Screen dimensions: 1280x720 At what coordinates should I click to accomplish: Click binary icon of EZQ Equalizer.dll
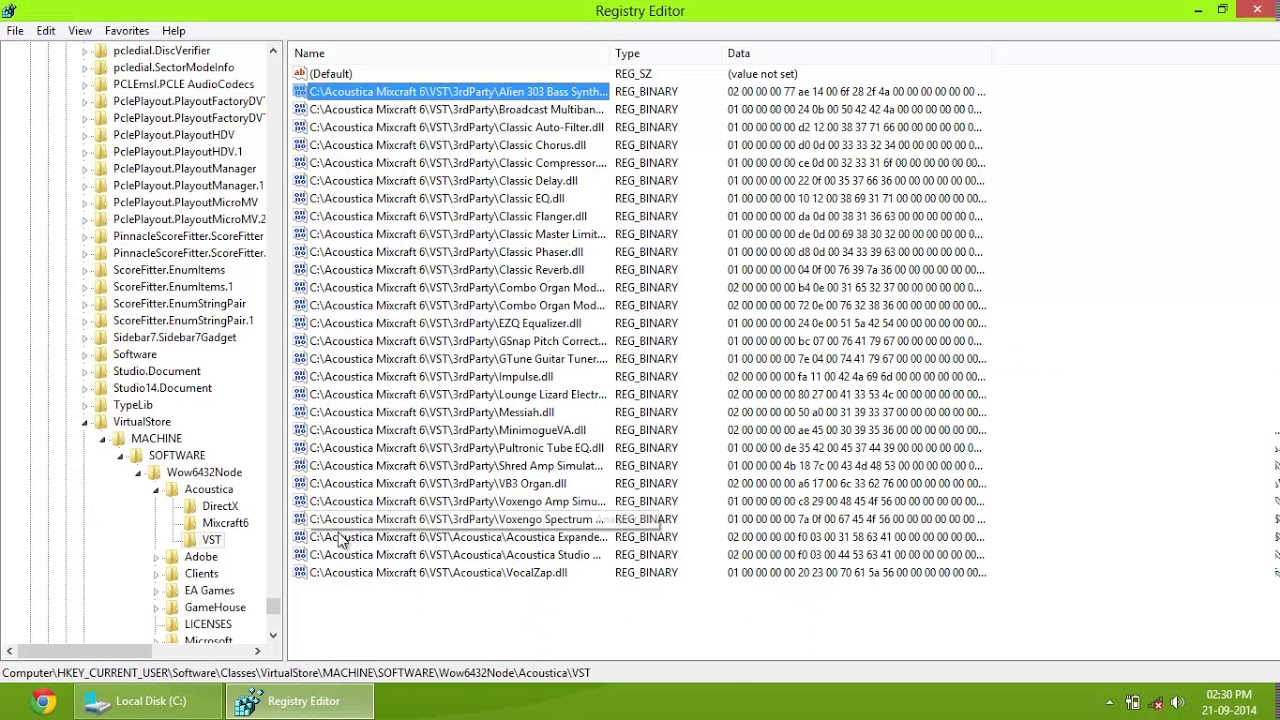coord(300,323)
